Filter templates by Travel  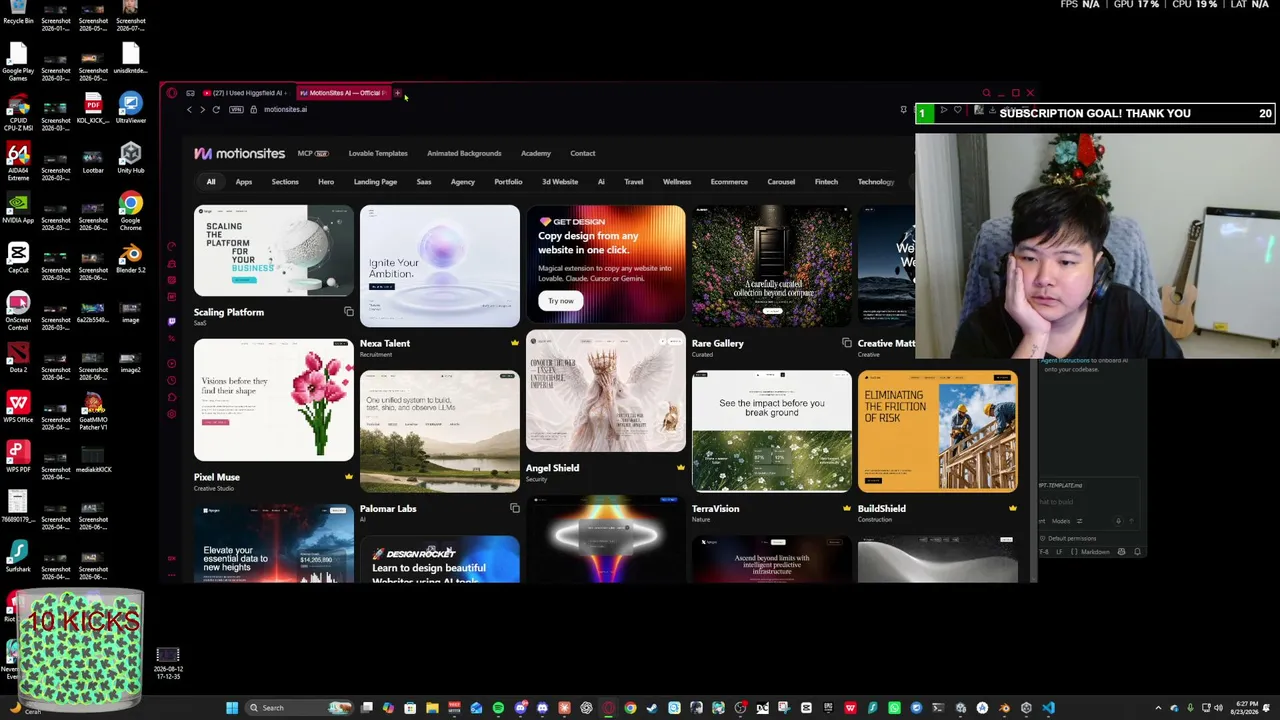[634, 182]
